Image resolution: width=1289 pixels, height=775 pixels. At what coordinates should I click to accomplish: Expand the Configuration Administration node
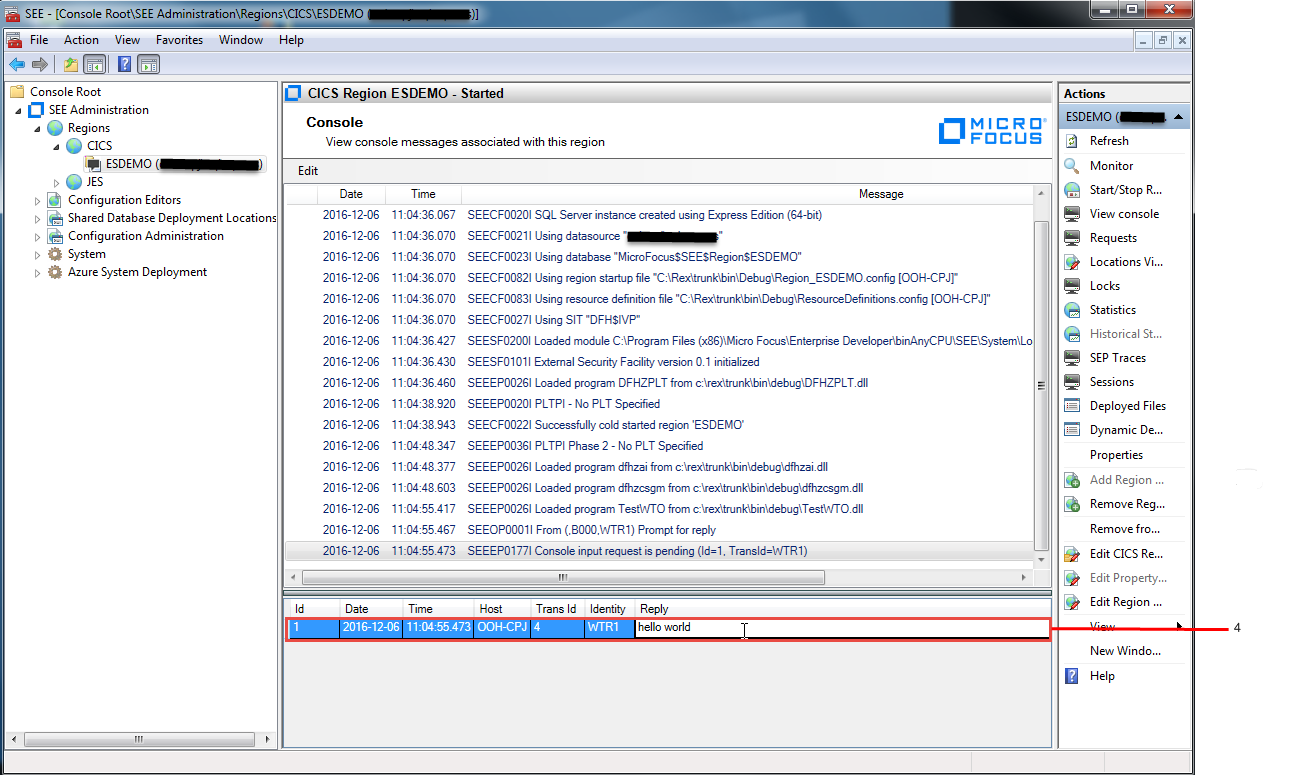coord(38,236)
